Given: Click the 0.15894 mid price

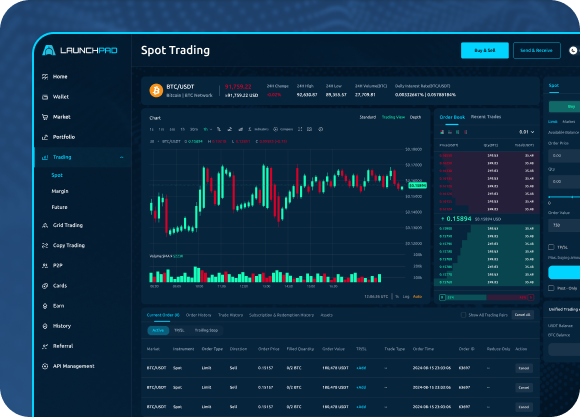Looking at the screenshot, I should pos(459,219).
